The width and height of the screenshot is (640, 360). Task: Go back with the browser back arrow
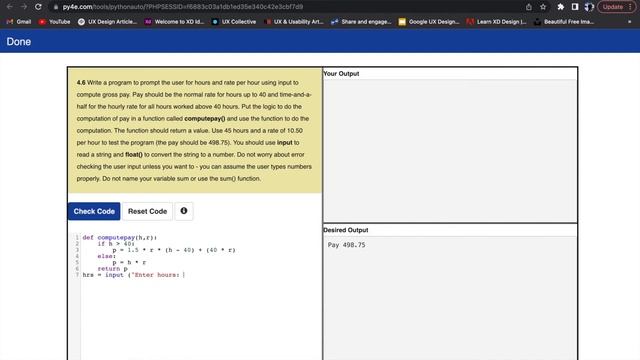tap(9, 7)
